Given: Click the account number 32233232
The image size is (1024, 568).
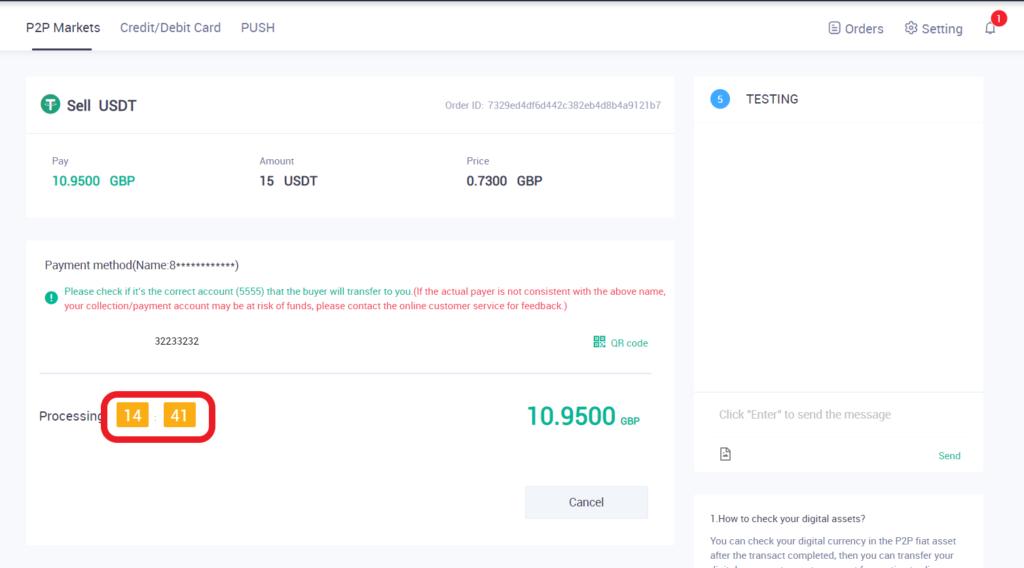Looking at the screenshot, I should point(176,341).
